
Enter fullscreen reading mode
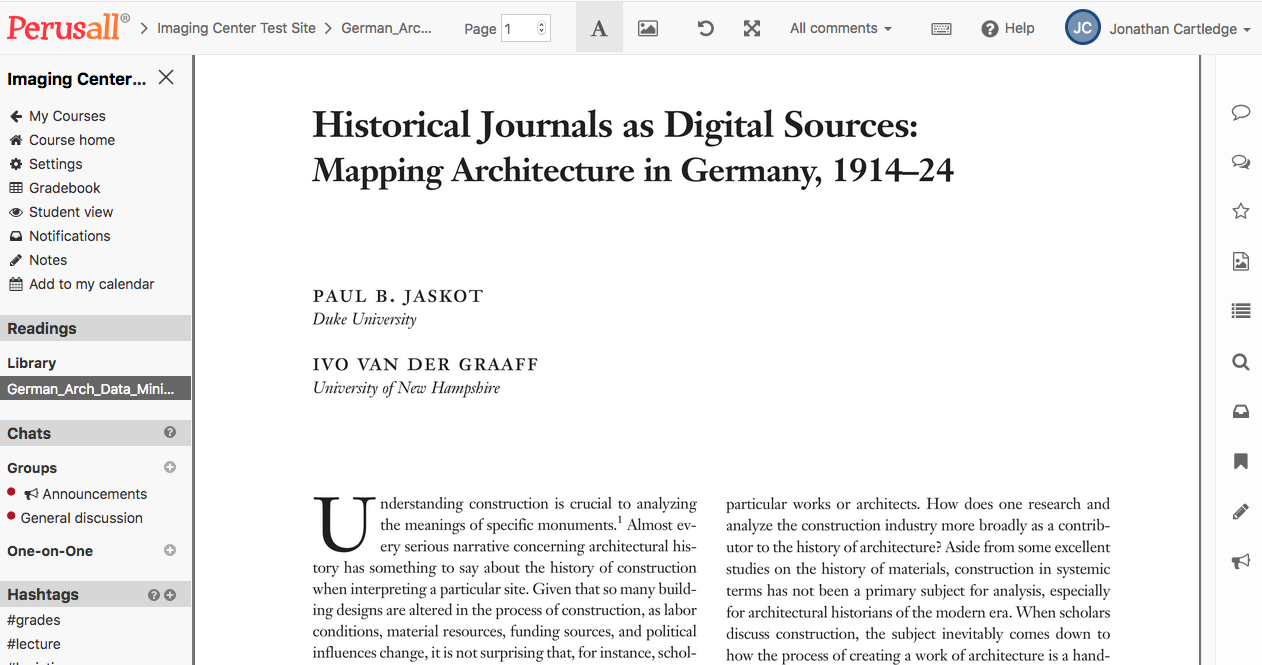pos(752,28)
